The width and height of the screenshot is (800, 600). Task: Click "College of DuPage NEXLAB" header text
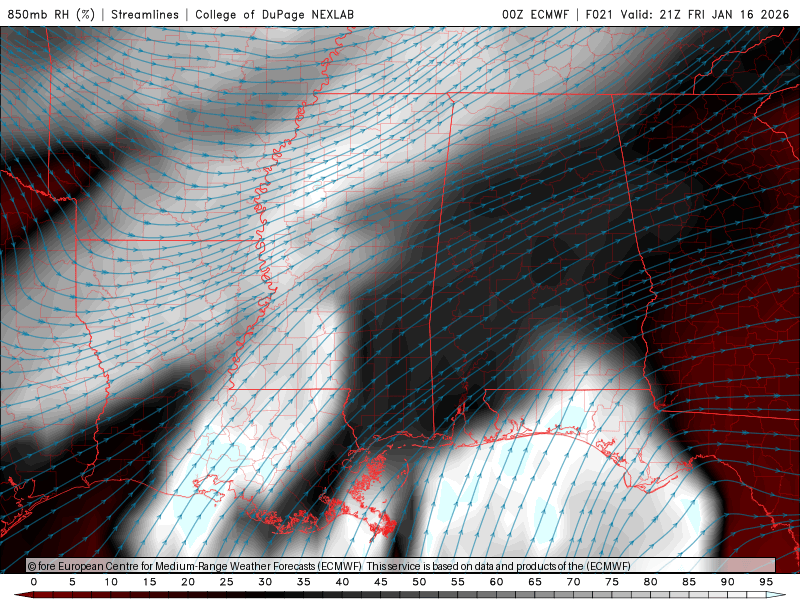[274, 14]
